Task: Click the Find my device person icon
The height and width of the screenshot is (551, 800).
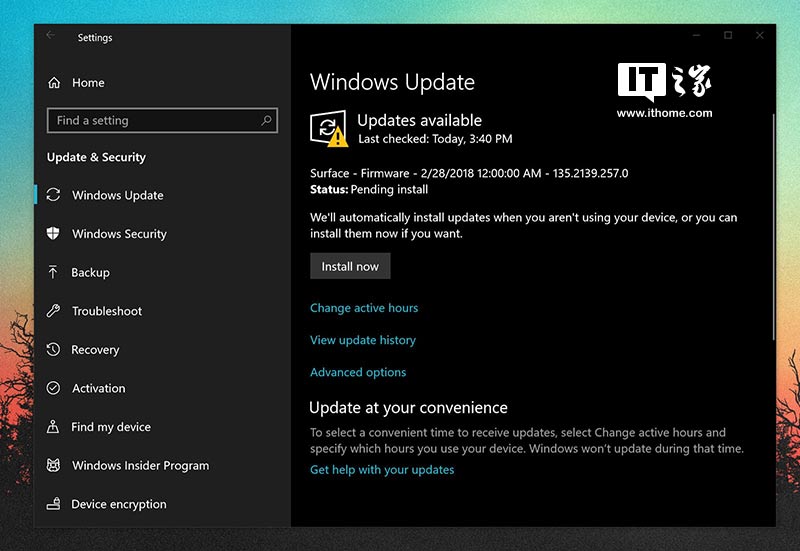Action: pos(53,427)
